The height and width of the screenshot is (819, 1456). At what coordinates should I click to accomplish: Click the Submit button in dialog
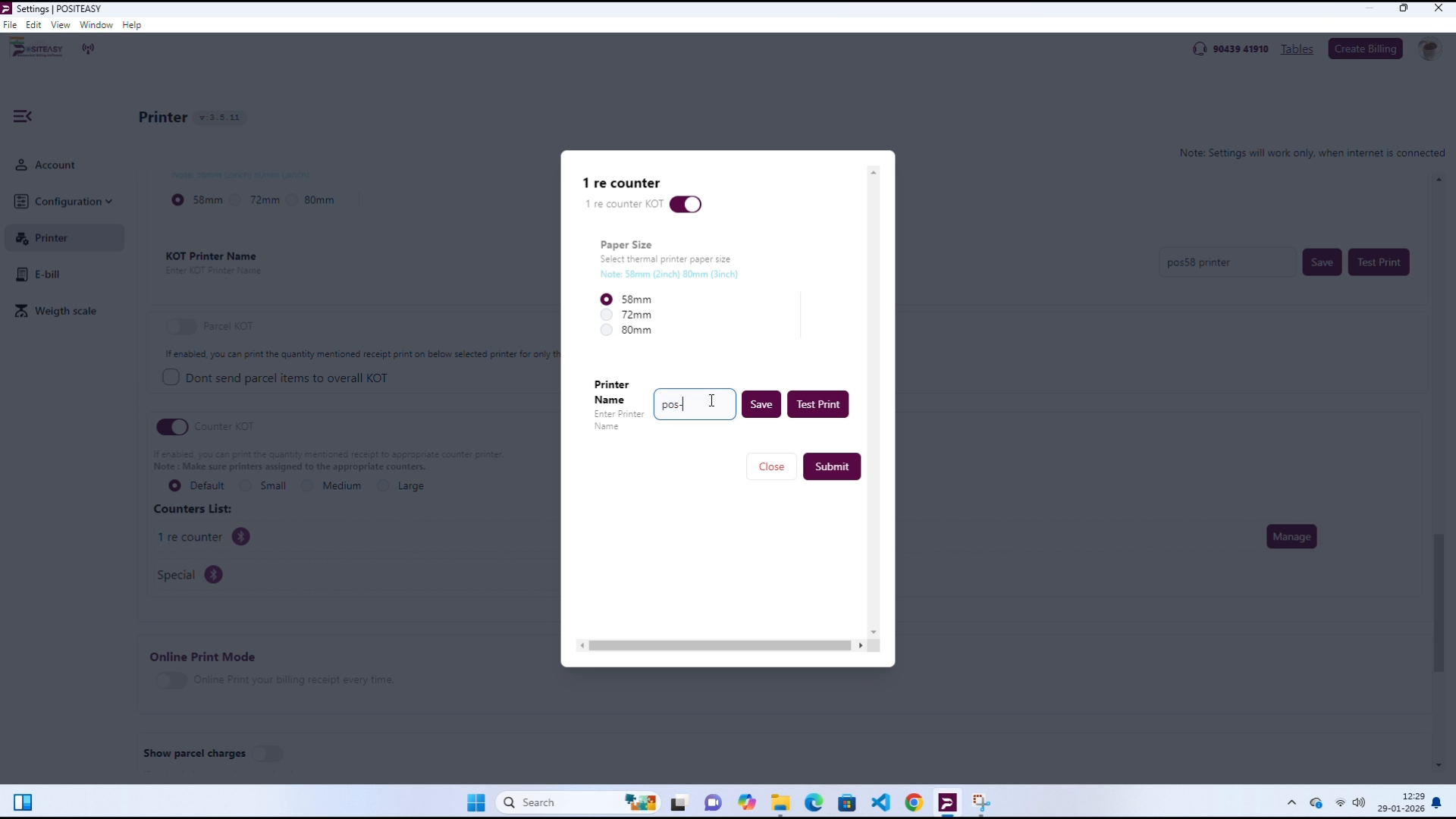(831, 466)
